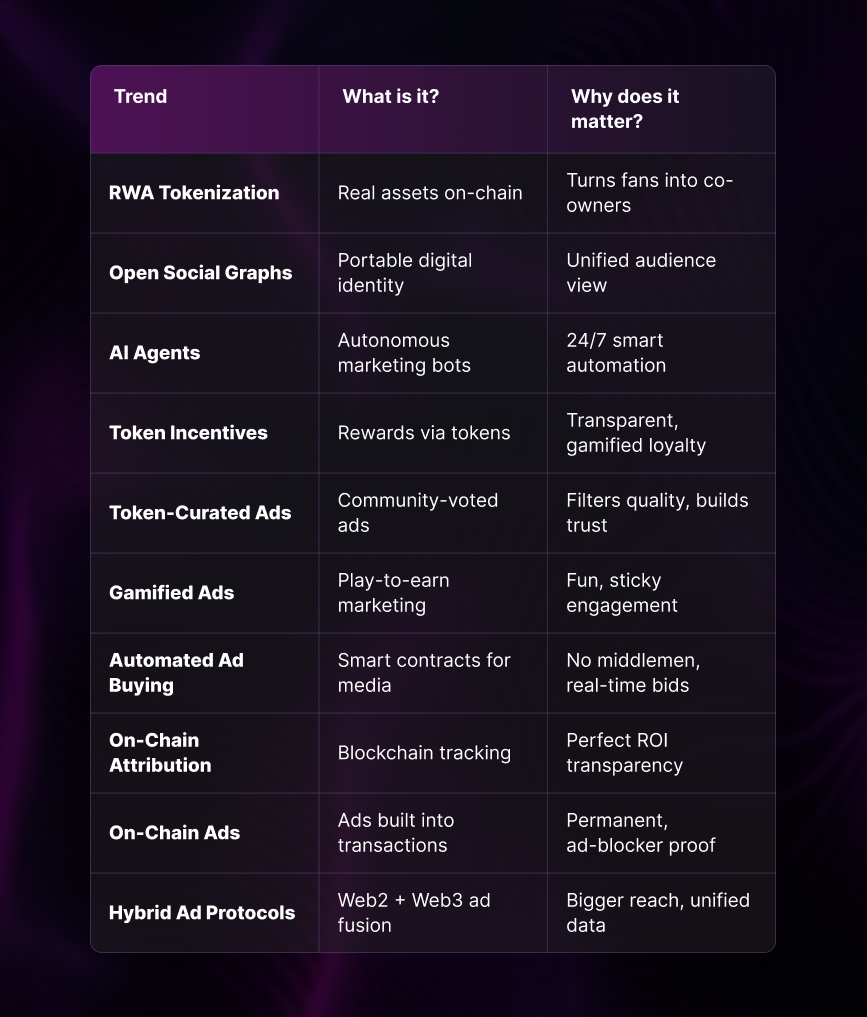Click the "Real assets on-chain" description
The height and width of the screenshot is (1017, 867).
[430, 193]
